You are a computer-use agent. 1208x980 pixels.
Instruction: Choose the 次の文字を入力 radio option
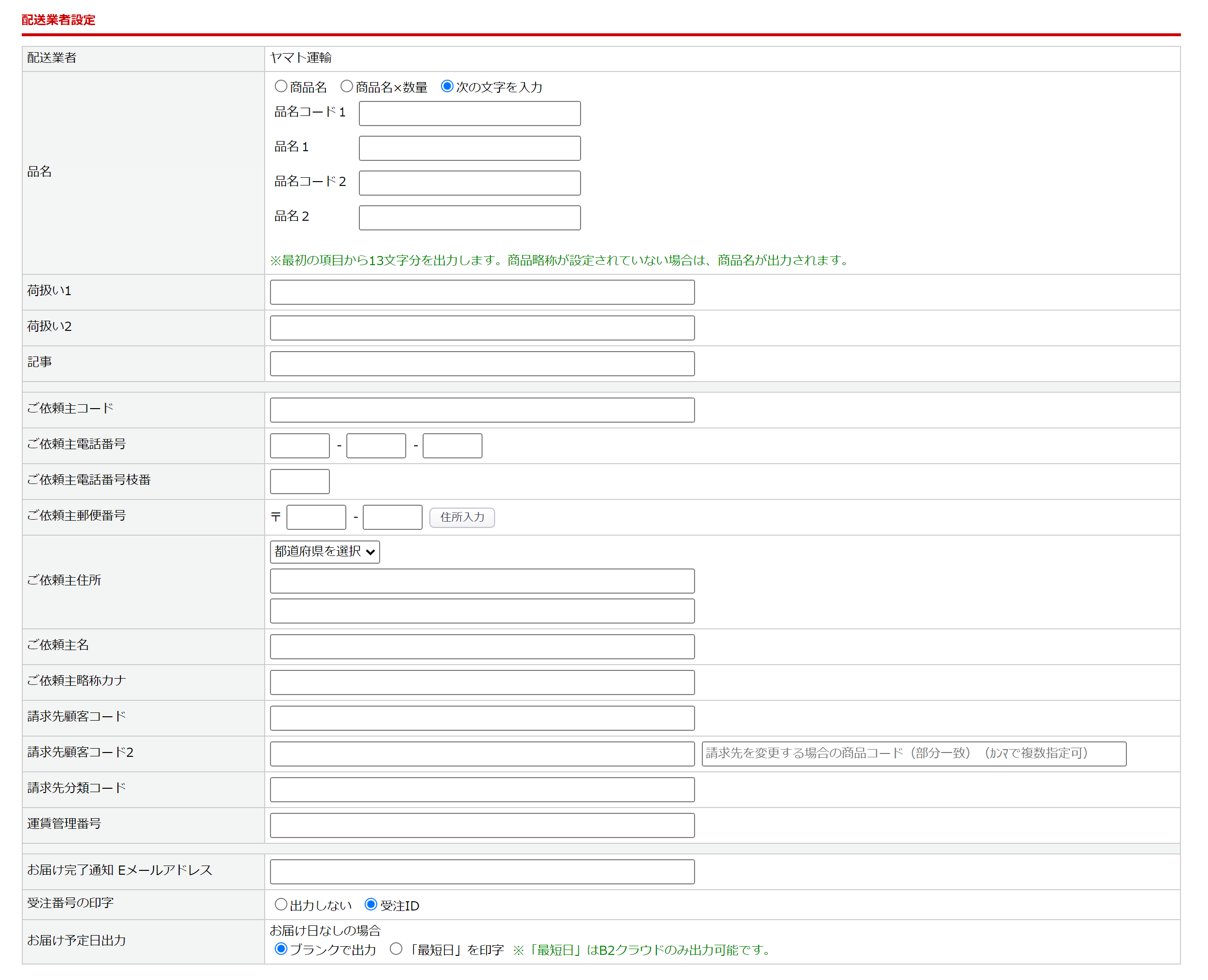pos(447,86)
